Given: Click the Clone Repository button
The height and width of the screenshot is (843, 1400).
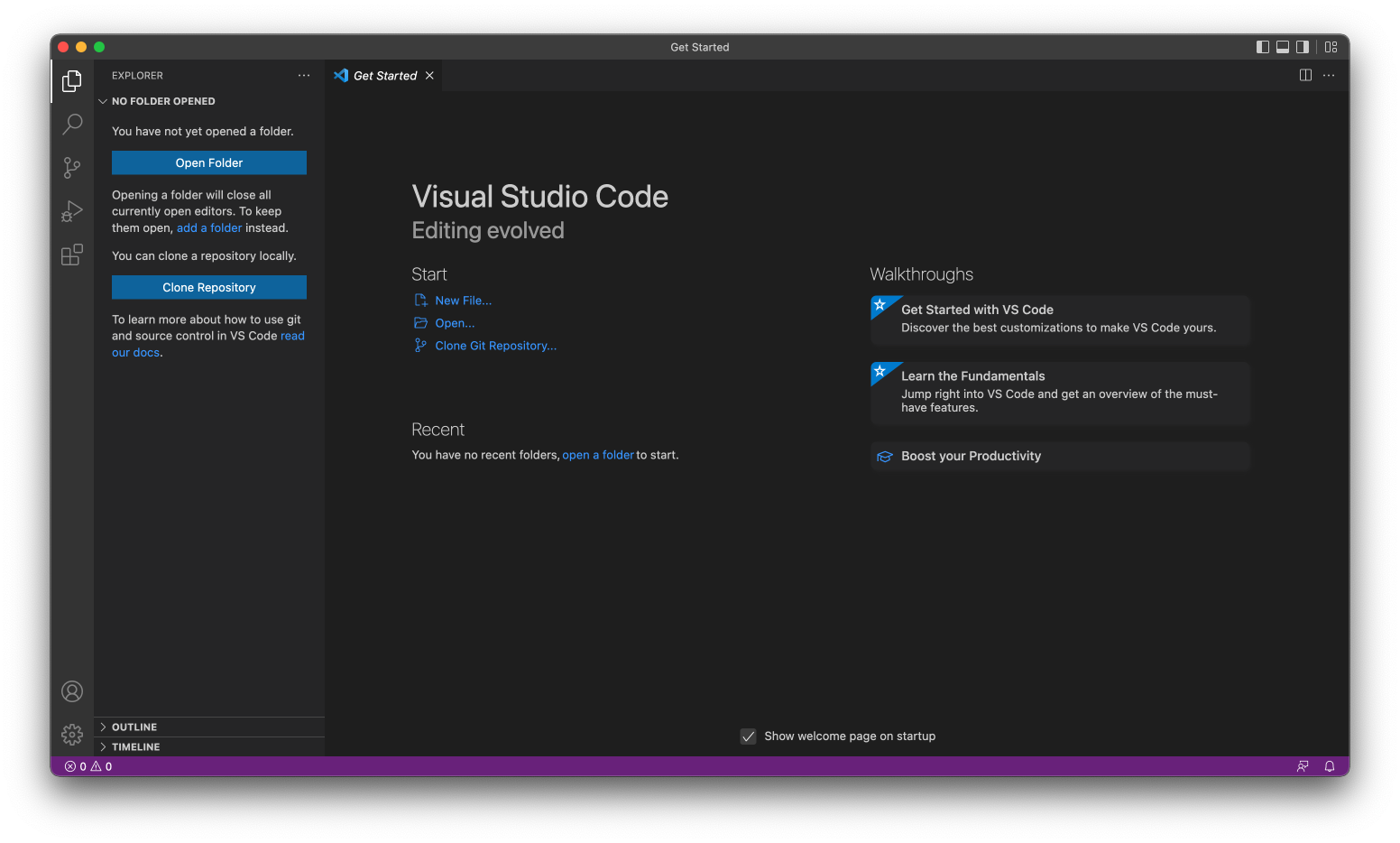Looking at the screenshot, I should (209, 288).
